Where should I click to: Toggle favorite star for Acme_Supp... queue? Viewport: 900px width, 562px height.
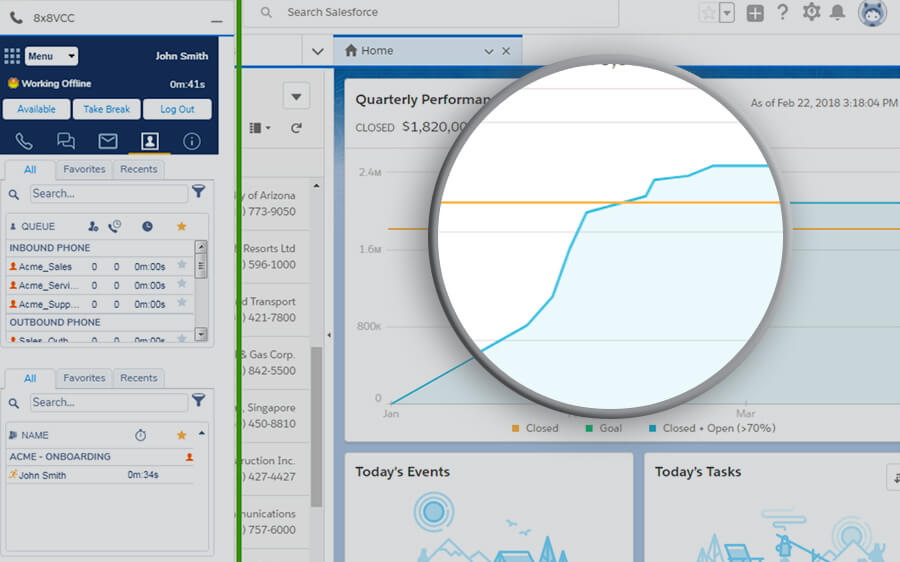[181, 303]
